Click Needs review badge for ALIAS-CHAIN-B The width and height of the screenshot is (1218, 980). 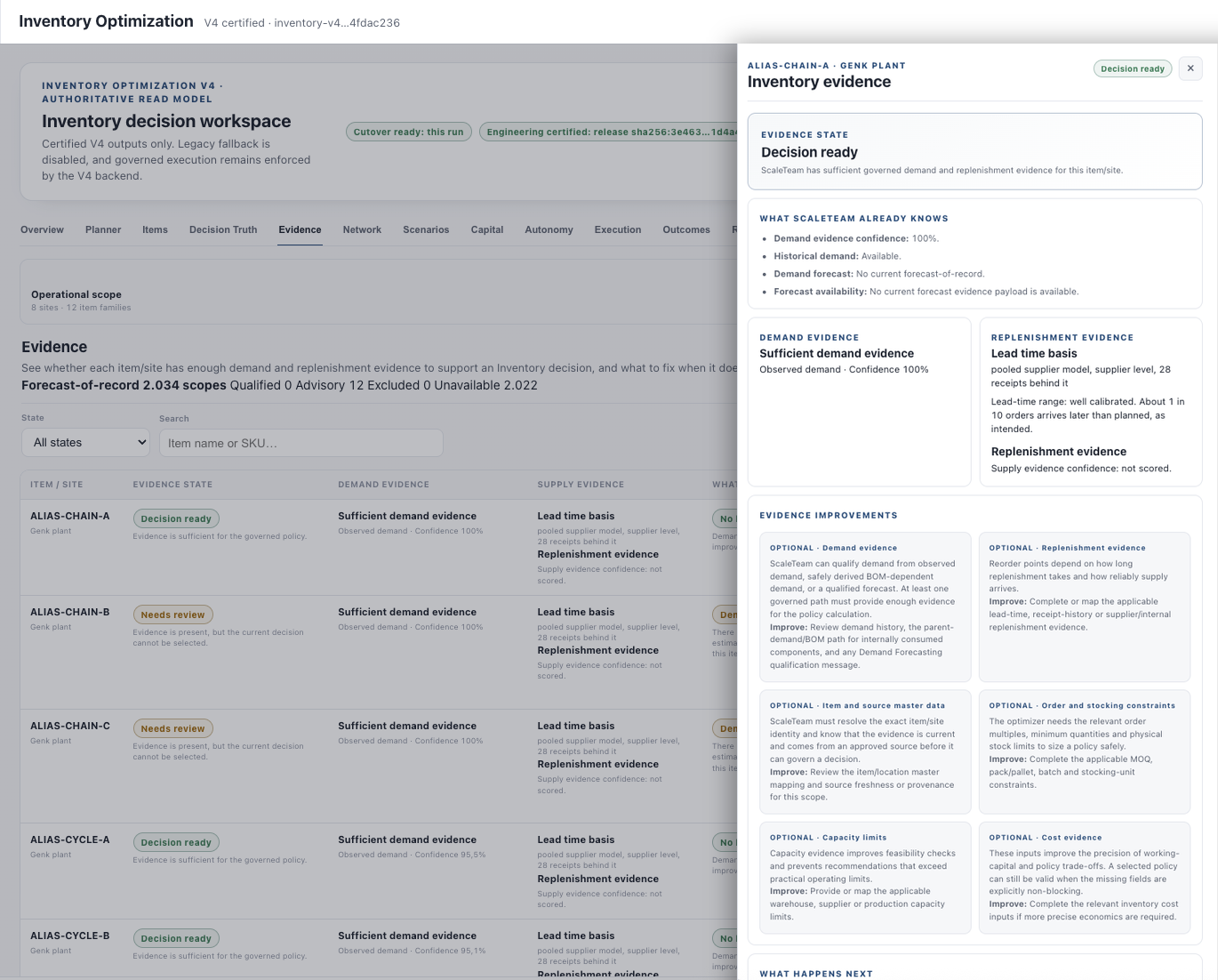pyautogui.click(x=172, y=615)
